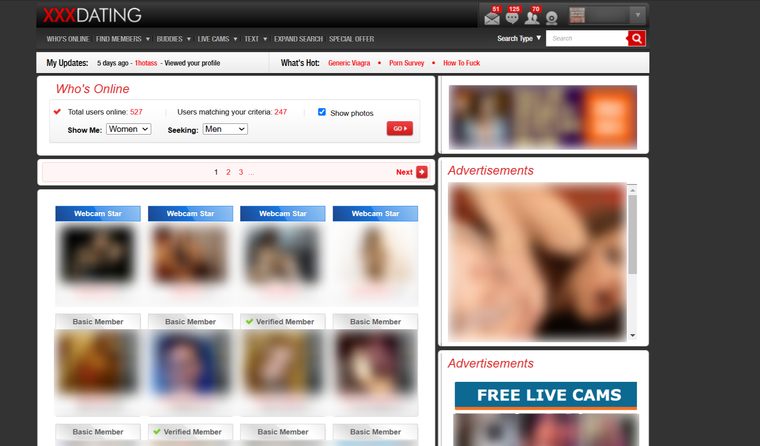
Task: Open the fourth Webcam Star thumbnail
Action: click(375, 254)
